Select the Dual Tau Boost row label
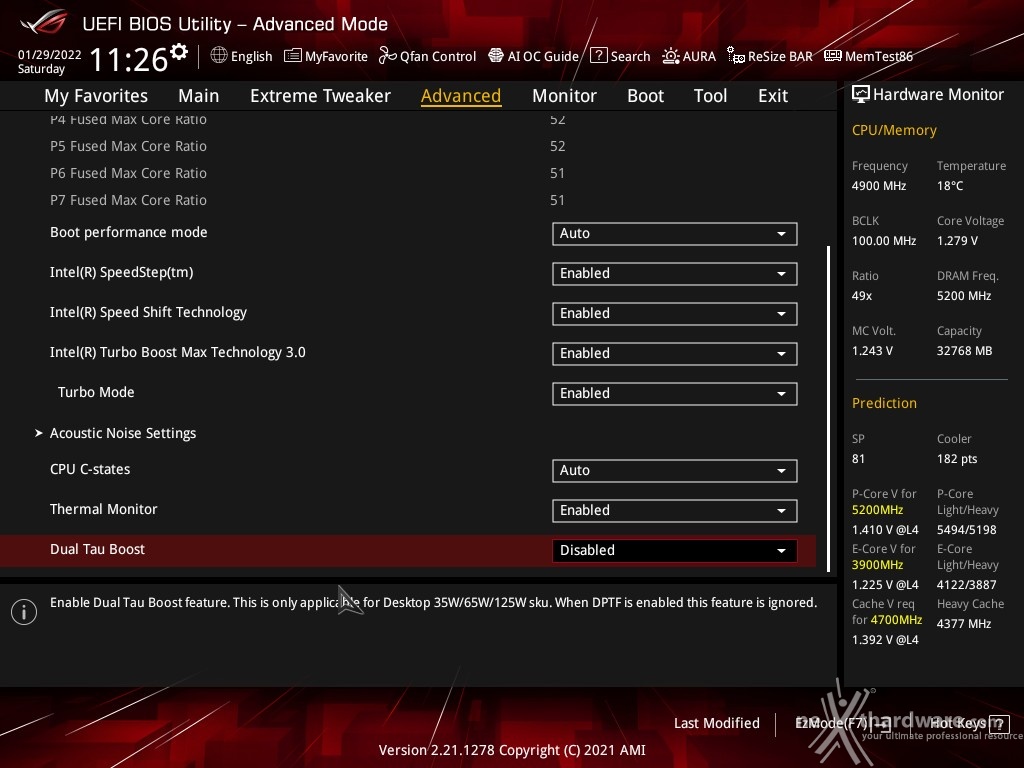1024x768 pixels. pyautogui.click(x=97, y=549)
